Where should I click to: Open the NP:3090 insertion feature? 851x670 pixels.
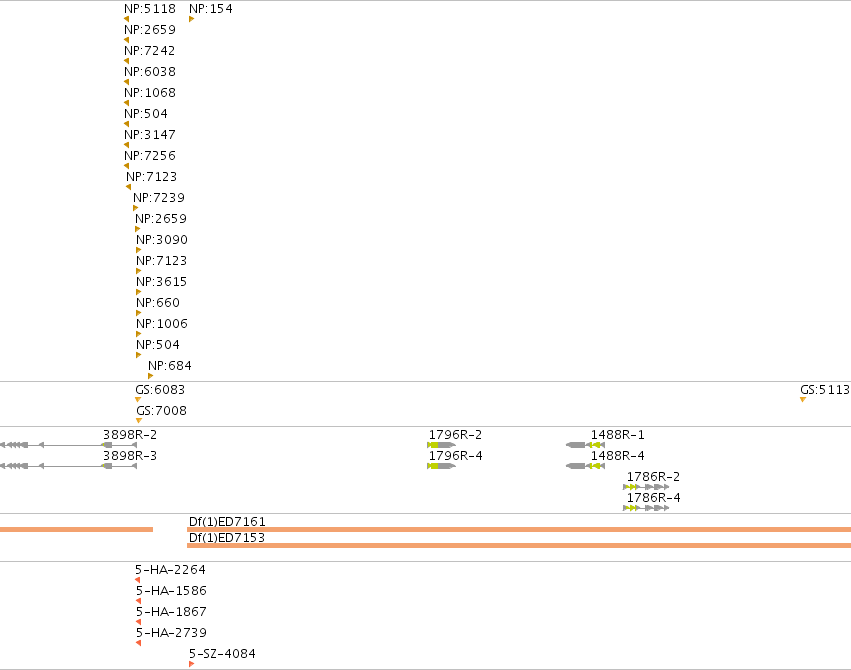(x=162, y=240)
